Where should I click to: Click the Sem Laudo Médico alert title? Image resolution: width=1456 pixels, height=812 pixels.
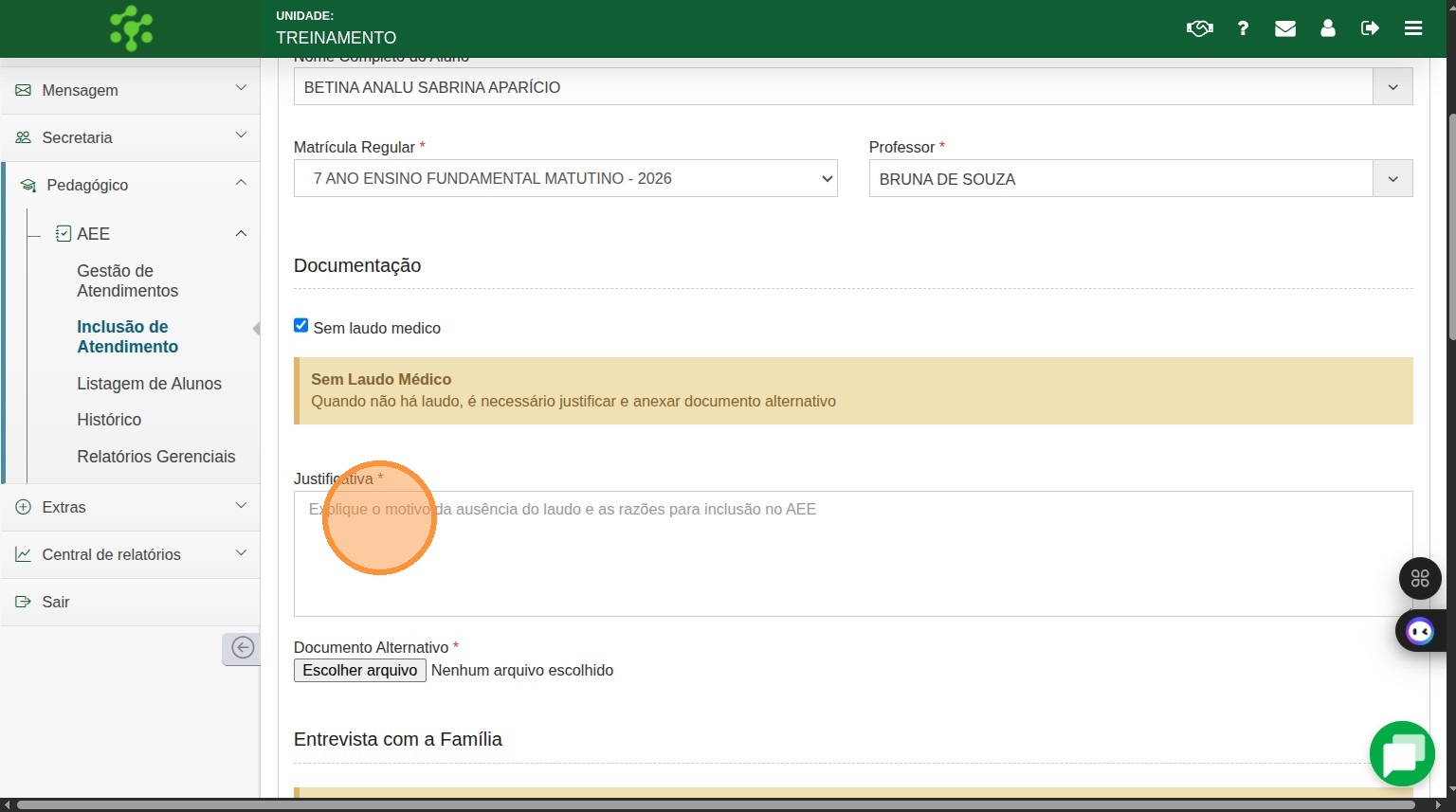(381, 379)
